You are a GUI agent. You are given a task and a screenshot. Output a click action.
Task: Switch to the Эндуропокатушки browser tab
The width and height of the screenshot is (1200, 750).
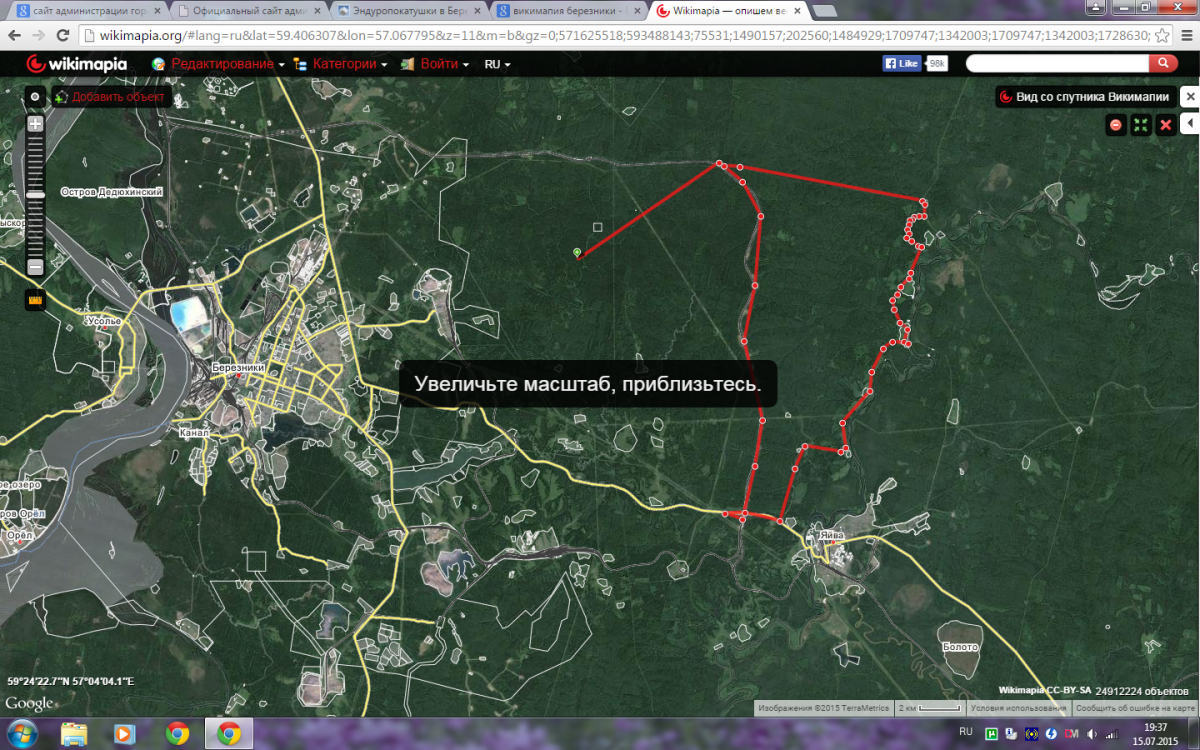[x=410, y=11]
